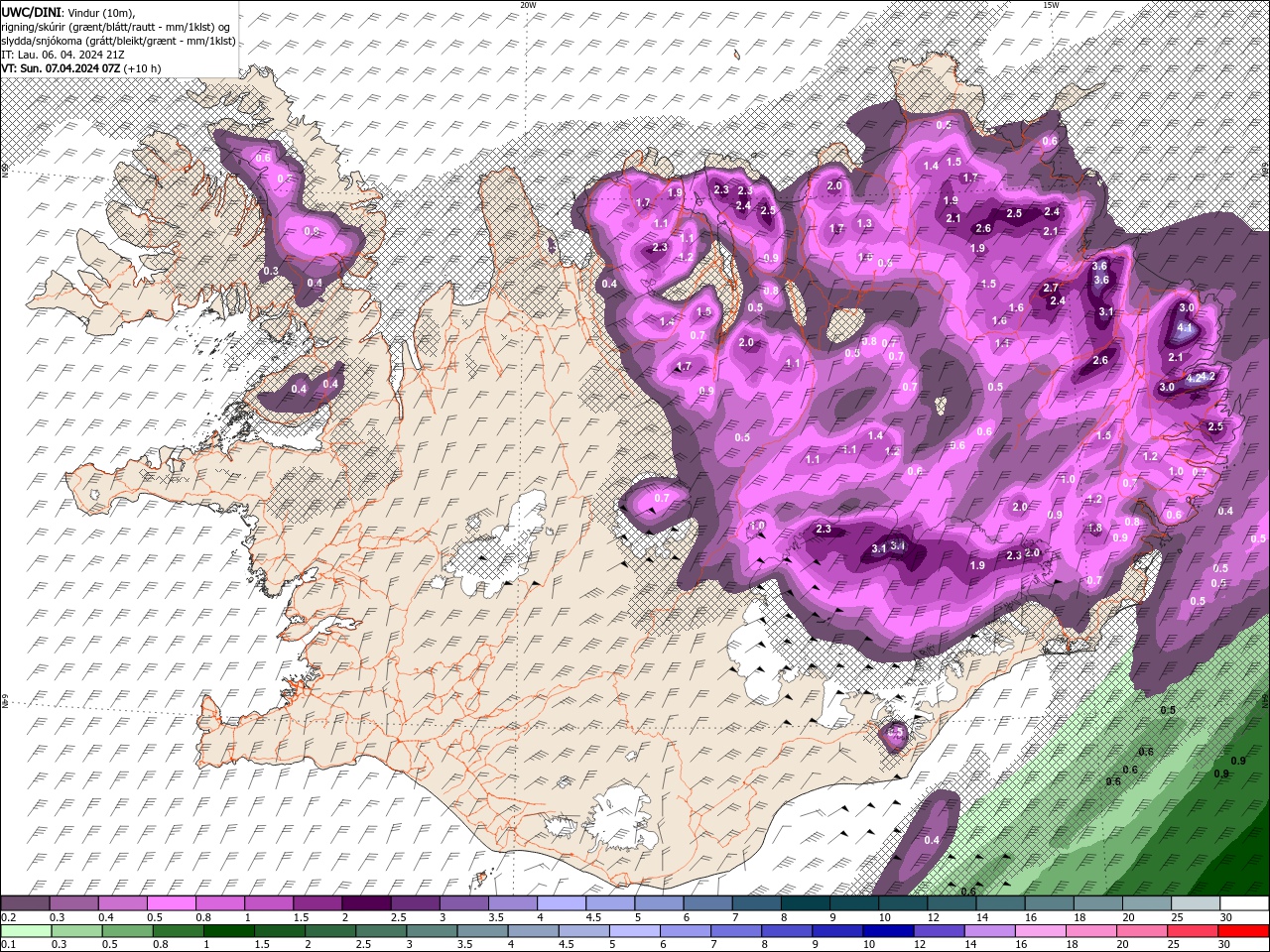Viewport: 1270px width, 952px height.
Task: Click the 'rigning/skúrir' legend description line
Action: pos(117,27)
